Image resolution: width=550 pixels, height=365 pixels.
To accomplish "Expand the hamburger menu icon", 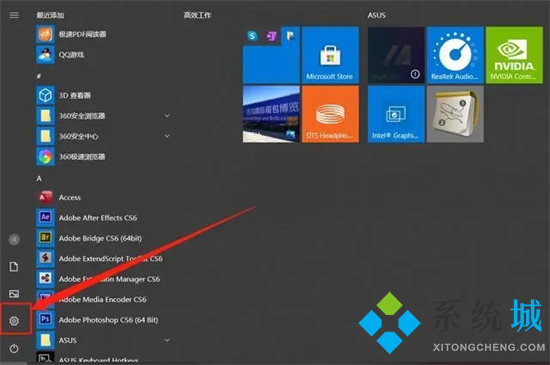I will 14,15.
